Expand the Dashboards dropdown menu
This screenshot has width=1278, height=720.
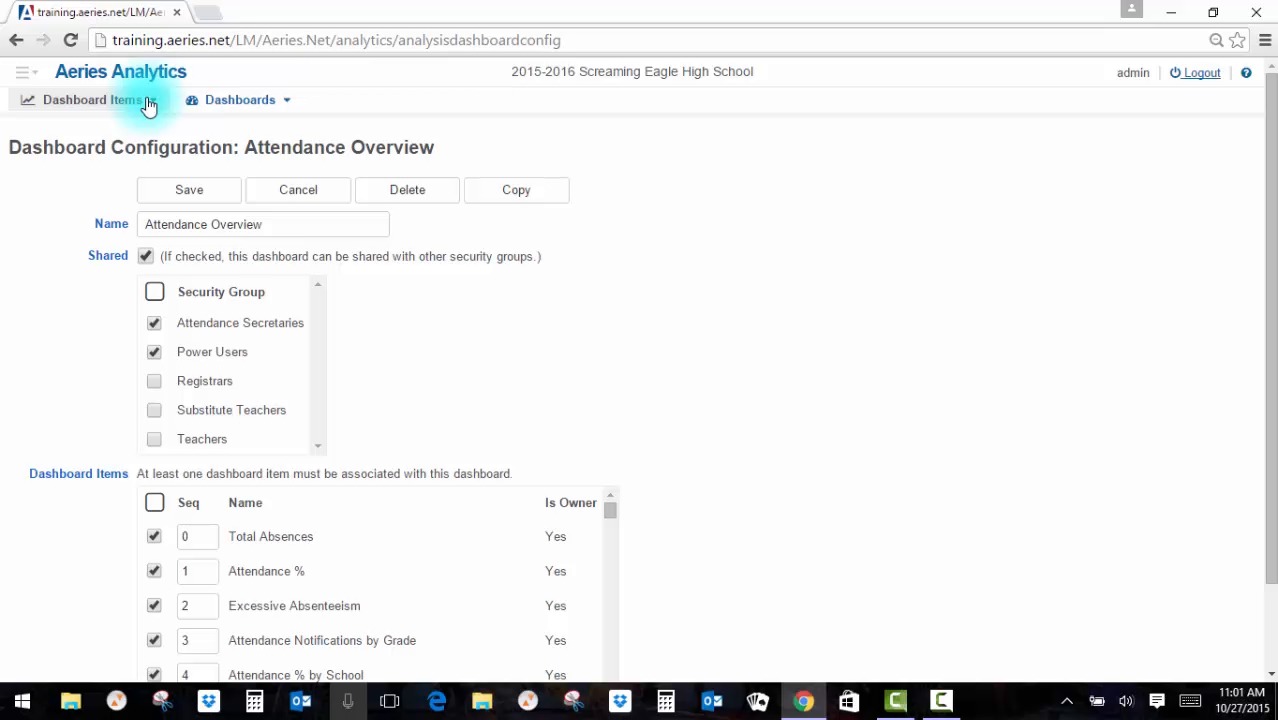pyautogui.click(x=240, y=100)
